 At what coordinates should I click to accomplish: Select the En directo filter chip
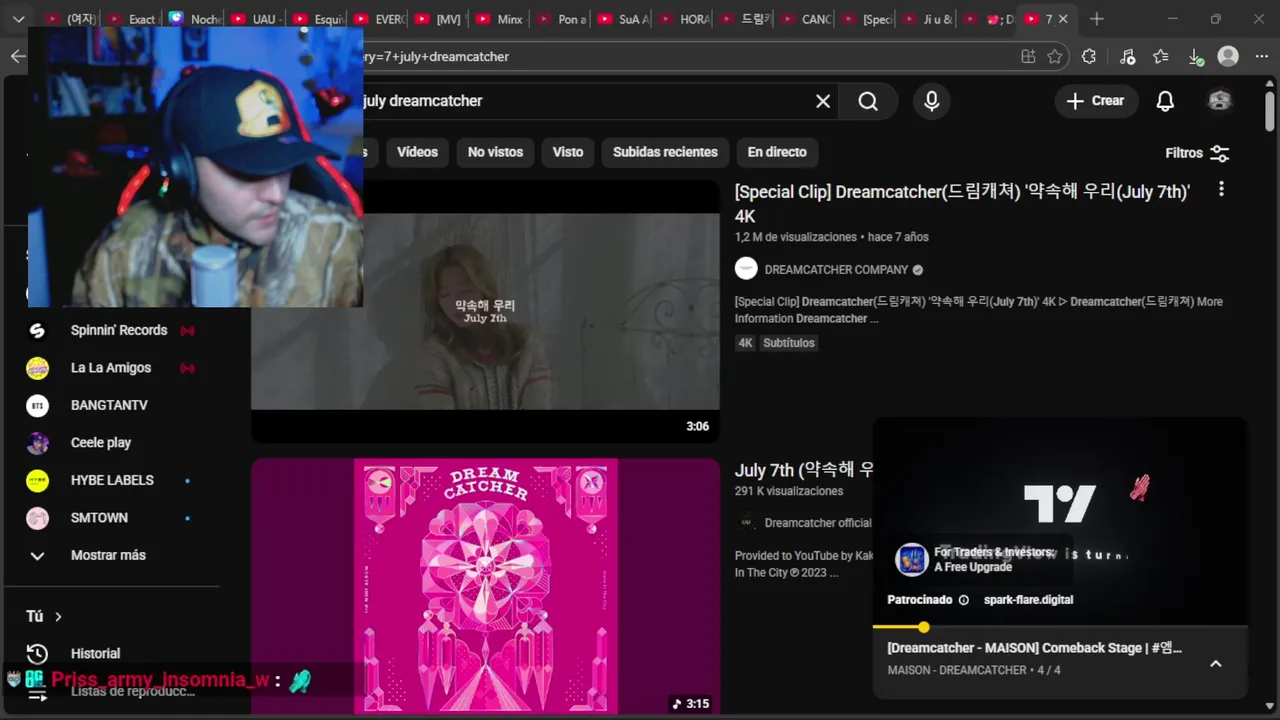777,152
